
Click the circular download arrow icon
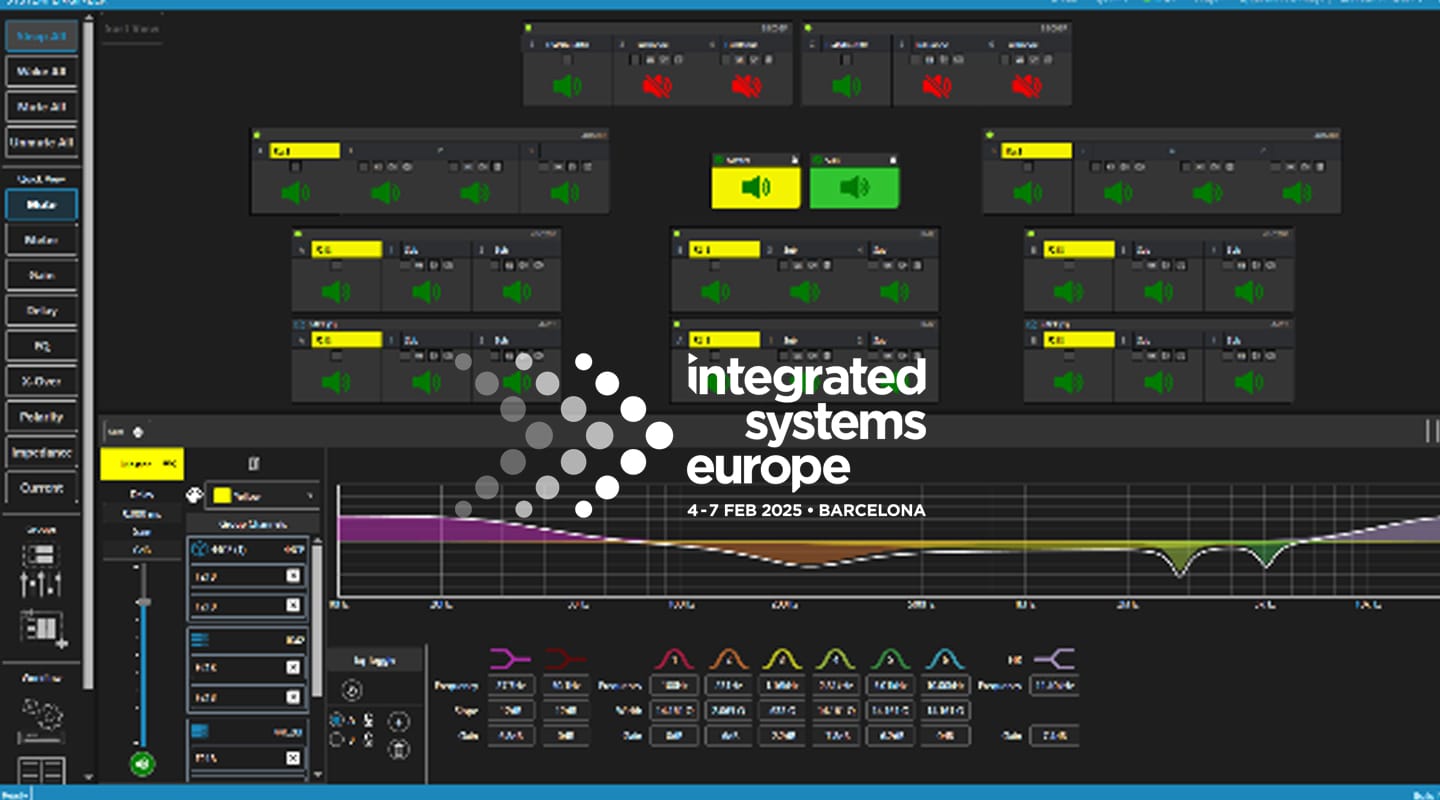pyautogui.click(x=397, y=722)
